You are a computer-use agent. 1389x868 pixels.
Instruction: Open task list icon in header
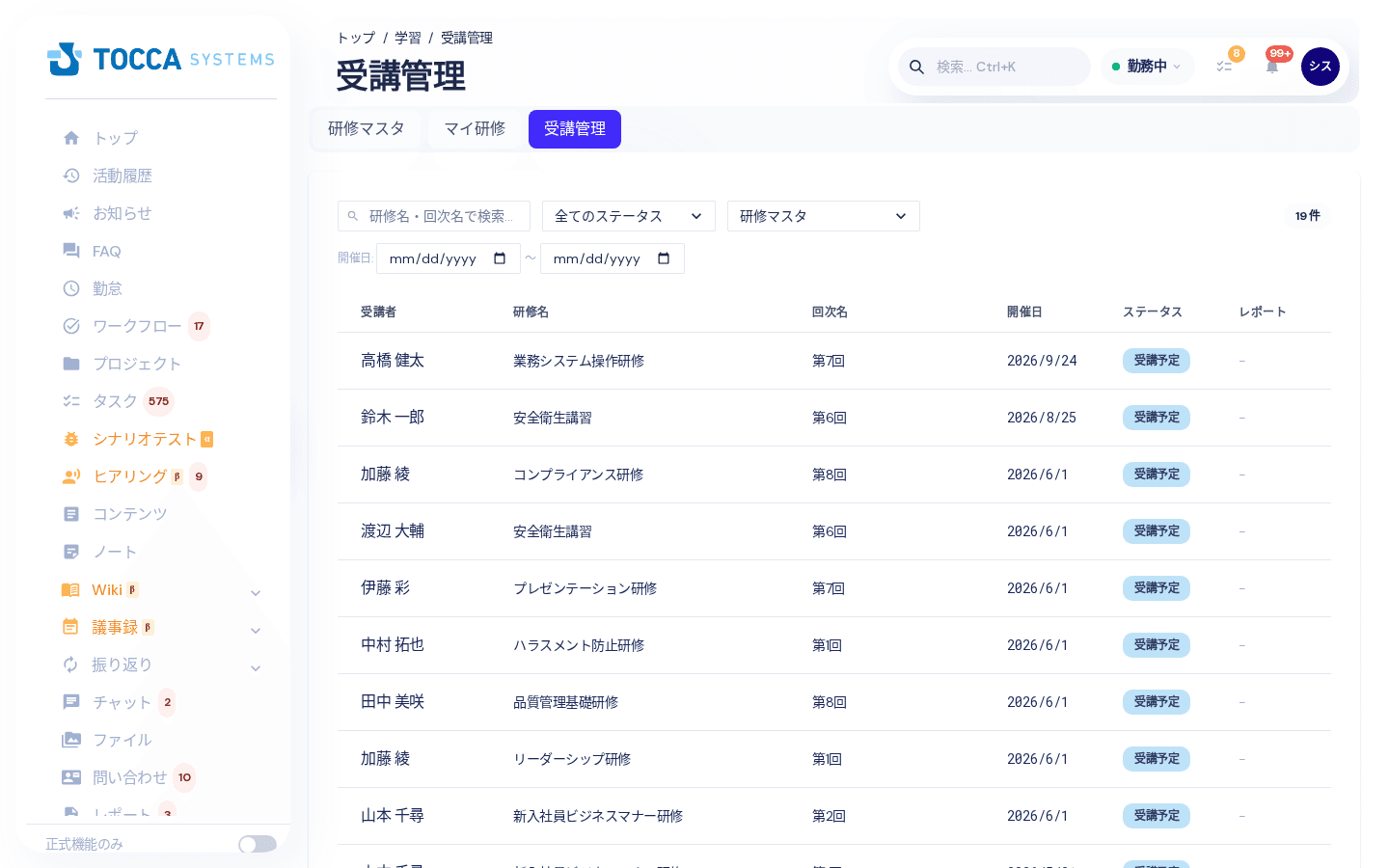tap(1224, 67)
